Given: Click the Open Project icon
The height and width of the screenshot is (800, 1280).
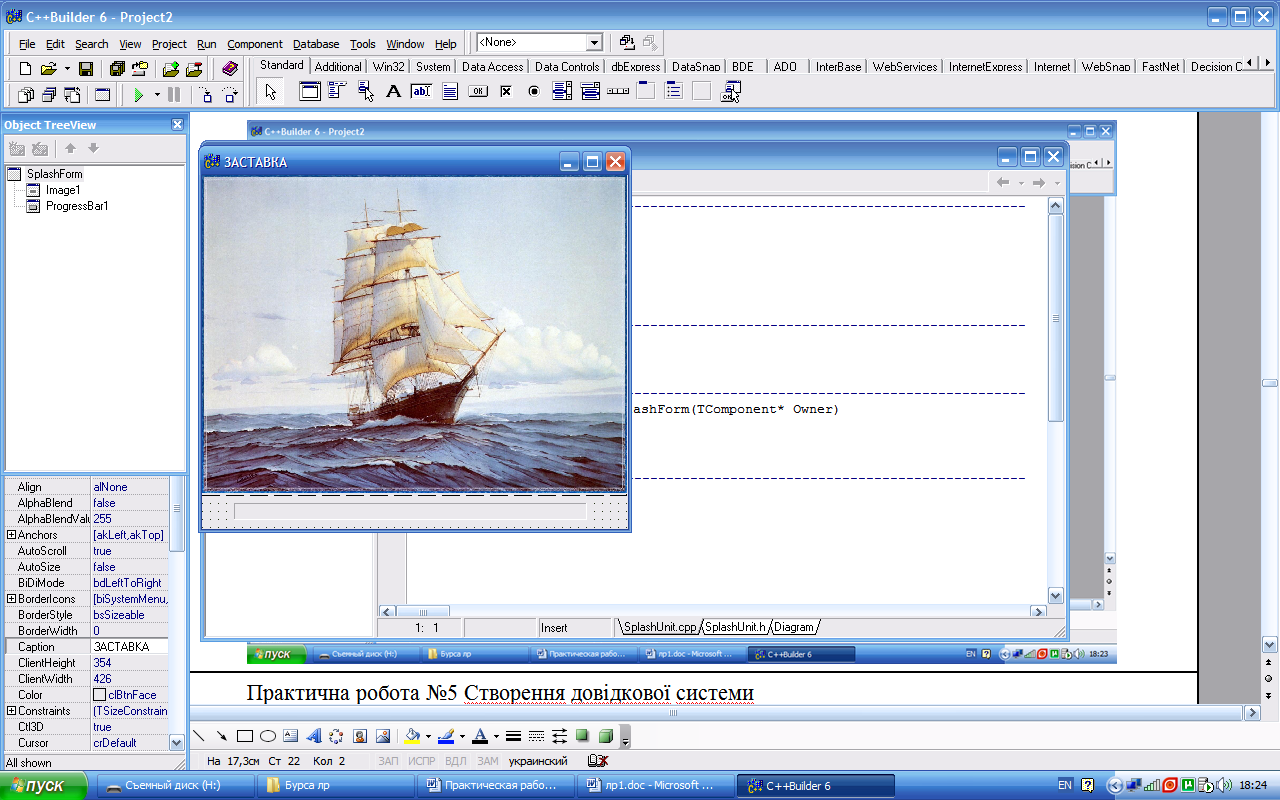Looking at the screenshot, I should (139, 69).
